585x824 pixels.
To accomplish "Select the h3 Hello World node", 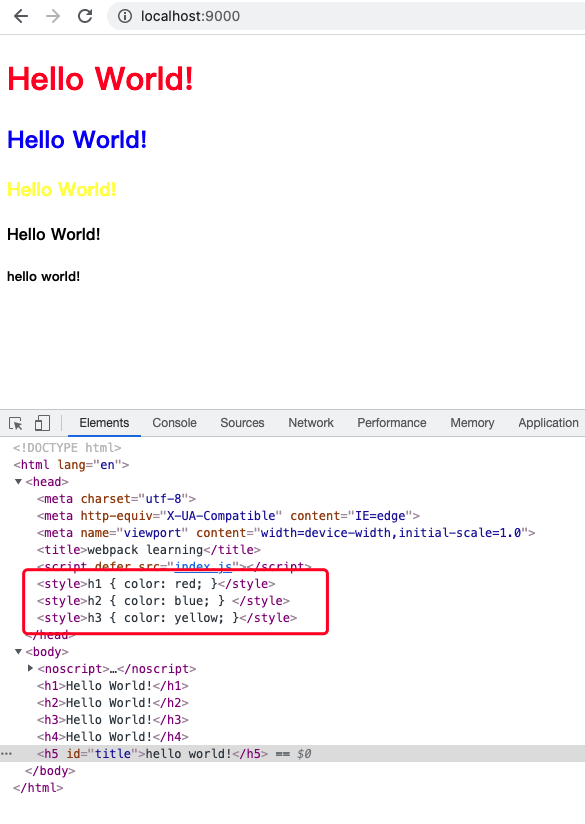I will coord(112,719).
